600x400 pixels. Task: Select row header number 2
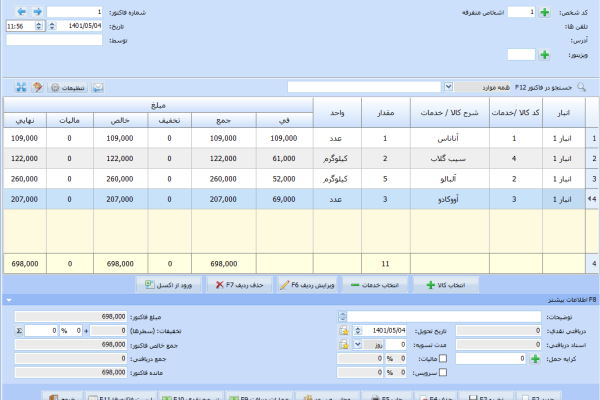(x=593, y=158)
